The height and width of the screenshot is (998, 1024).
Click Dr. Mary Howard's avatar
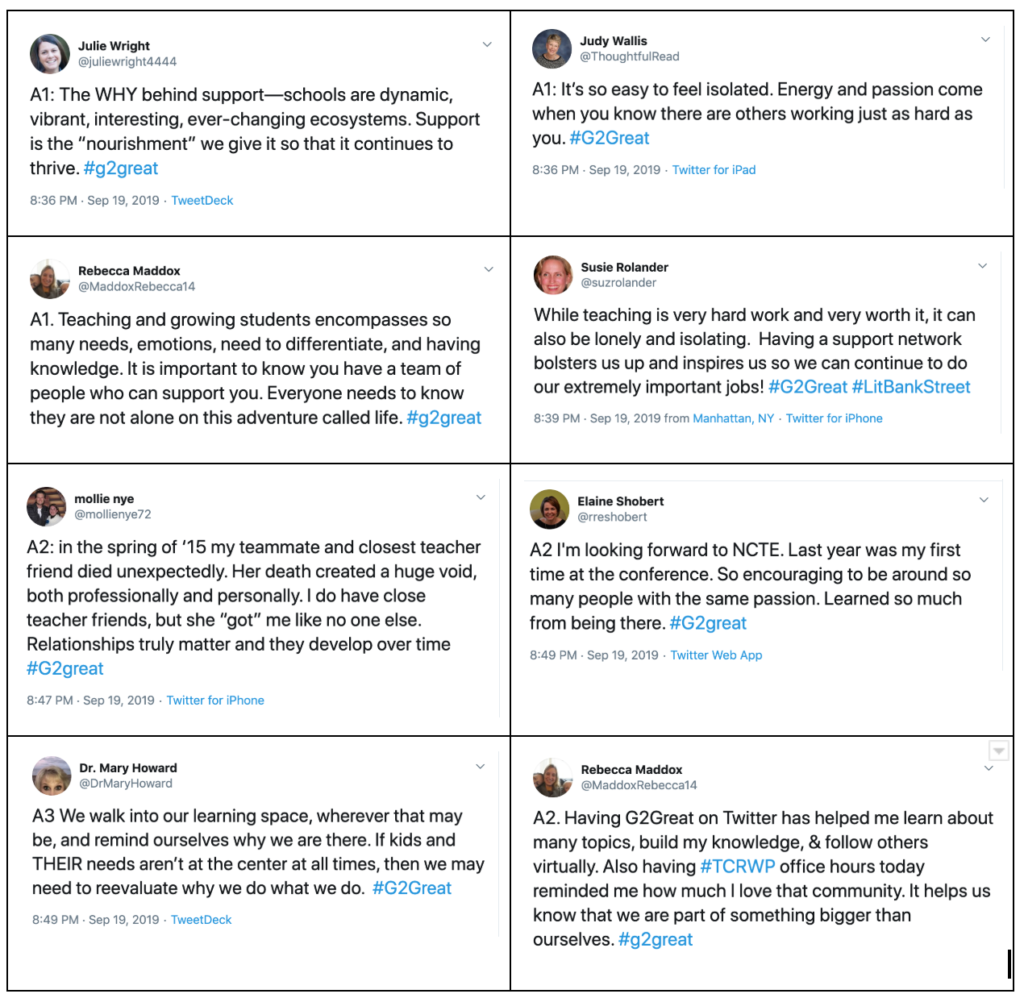52,775
